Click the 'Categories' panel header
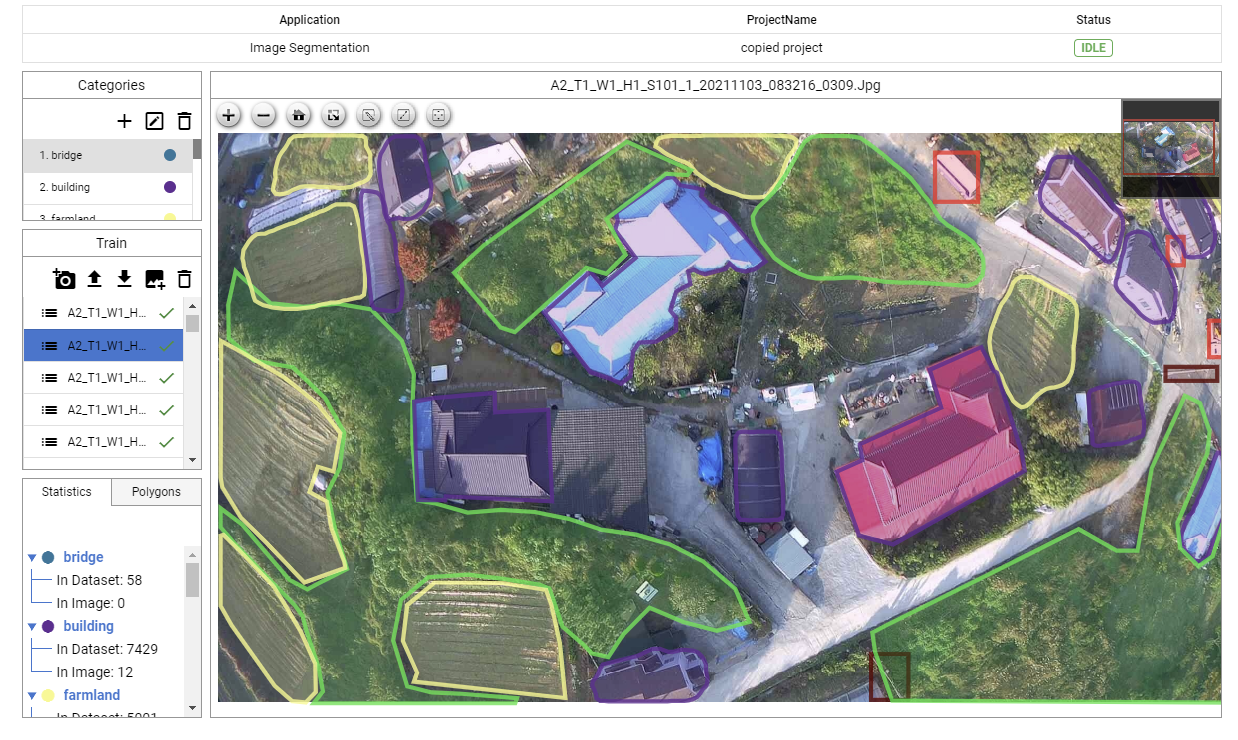Viewport: 1238px width, 740px height. click(112, 85)
